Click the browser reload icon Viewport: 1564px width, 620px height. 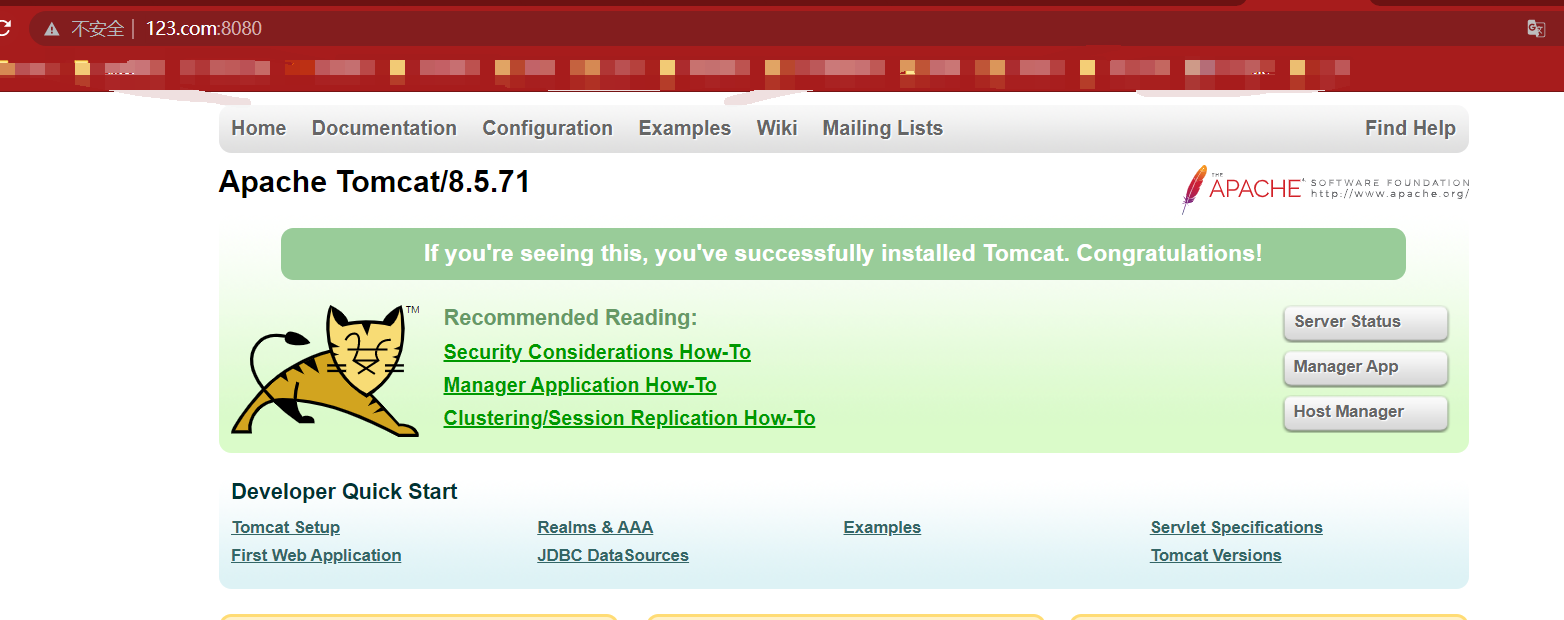tap(4, 28)
